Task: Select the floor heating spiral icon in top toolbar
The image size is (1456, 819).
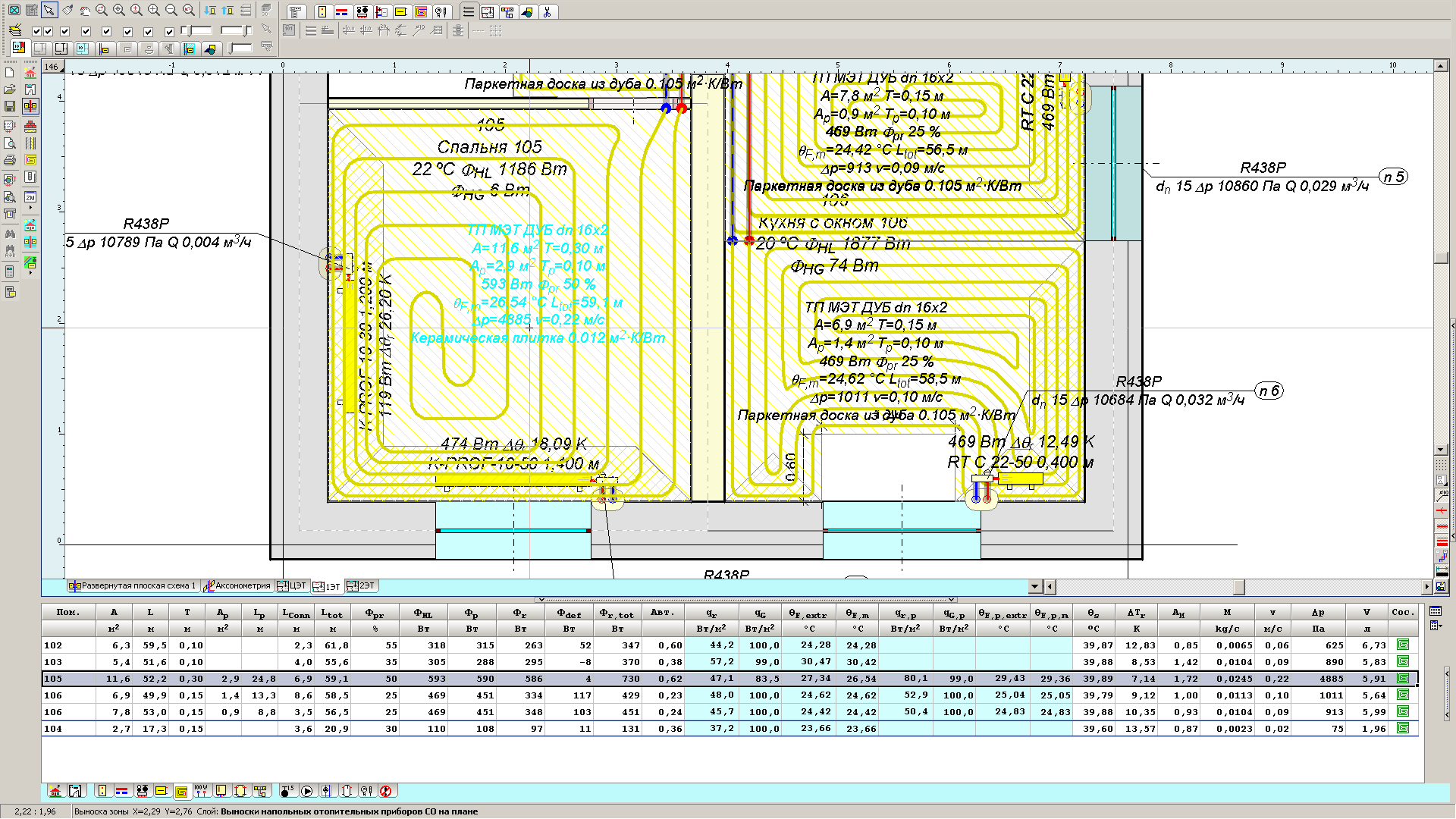Action: click(421, 12)
